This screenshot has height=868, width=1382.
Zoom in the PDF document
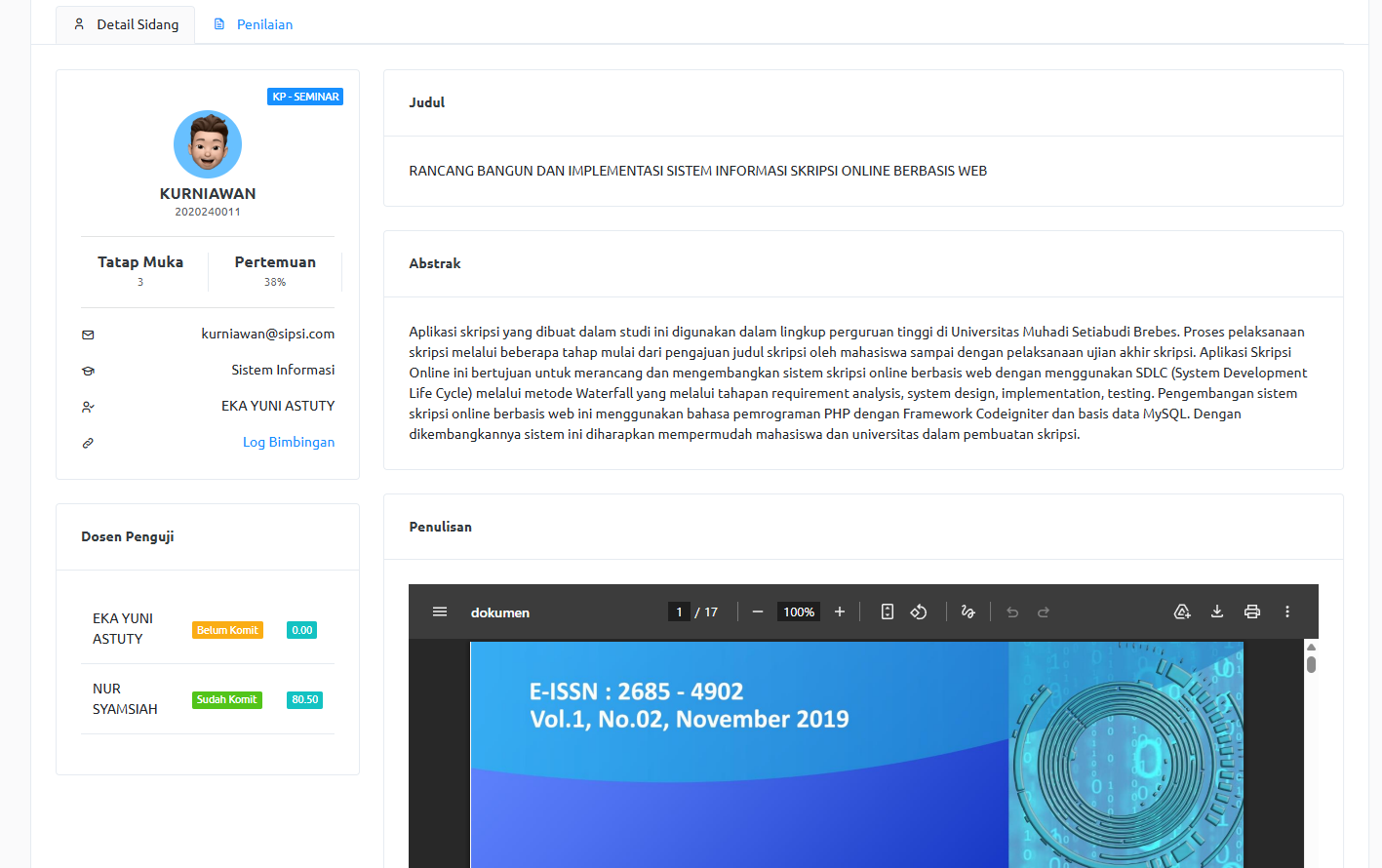840,612
